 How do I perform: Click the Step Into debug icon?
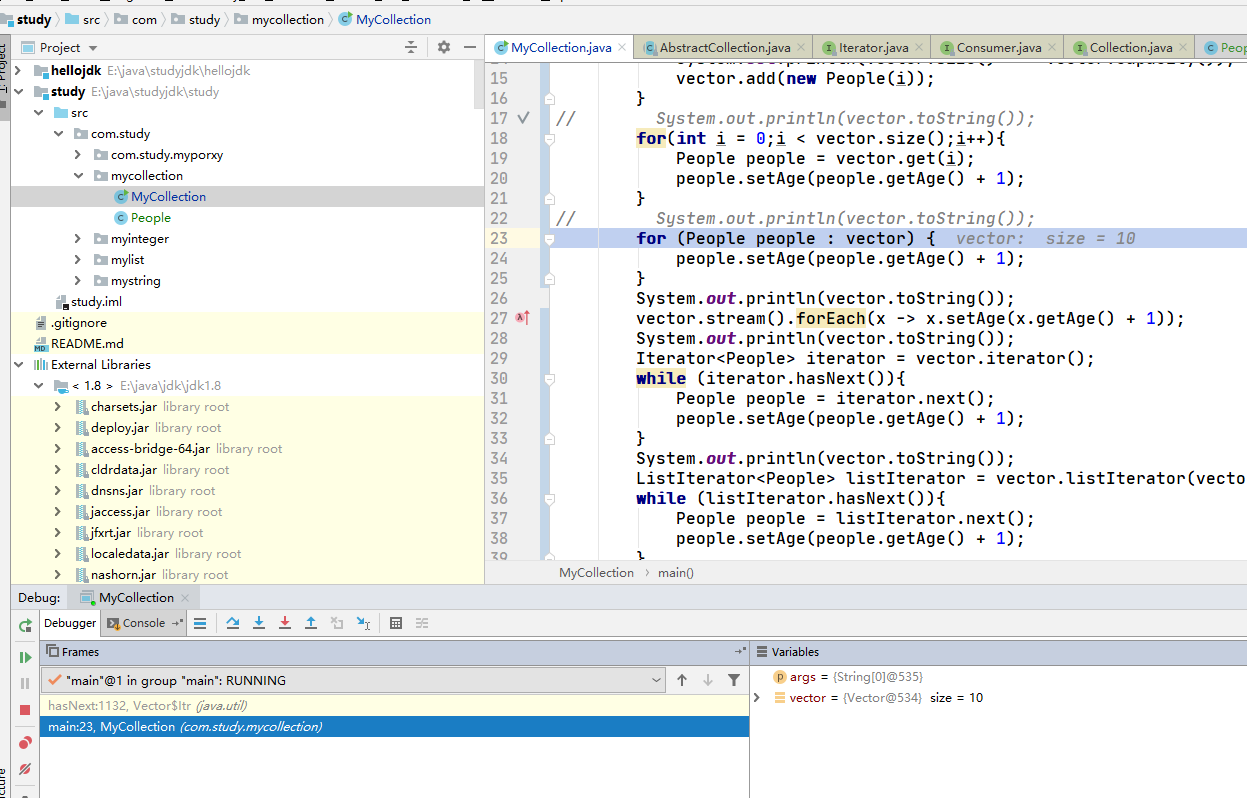pos(259,623)
